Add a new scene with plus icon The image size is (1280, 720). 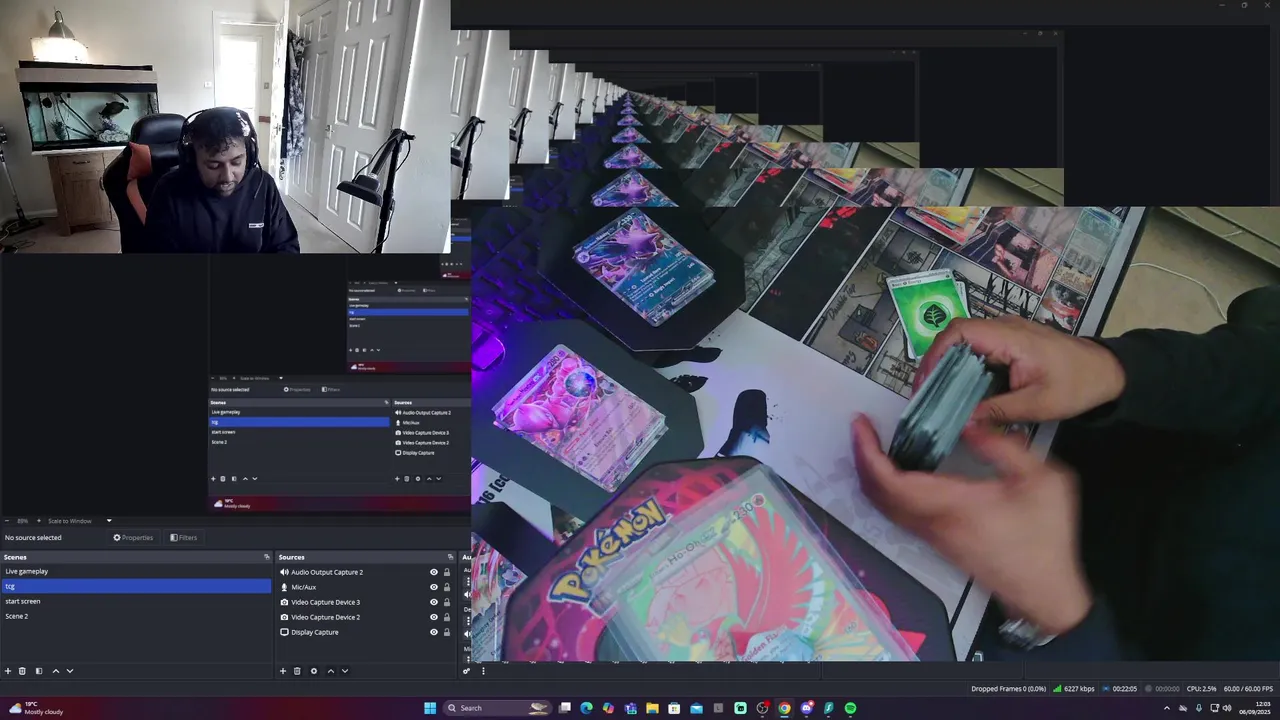[8, 671]
